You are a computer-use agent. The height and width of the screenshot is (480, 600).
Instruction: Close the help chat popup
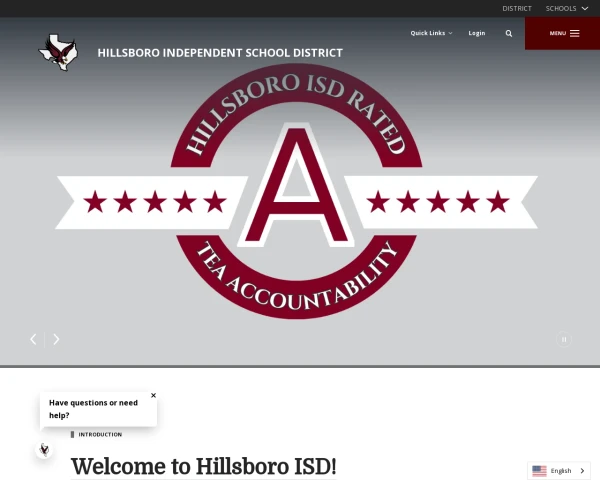pyautogui.click(x=153, y=395)
